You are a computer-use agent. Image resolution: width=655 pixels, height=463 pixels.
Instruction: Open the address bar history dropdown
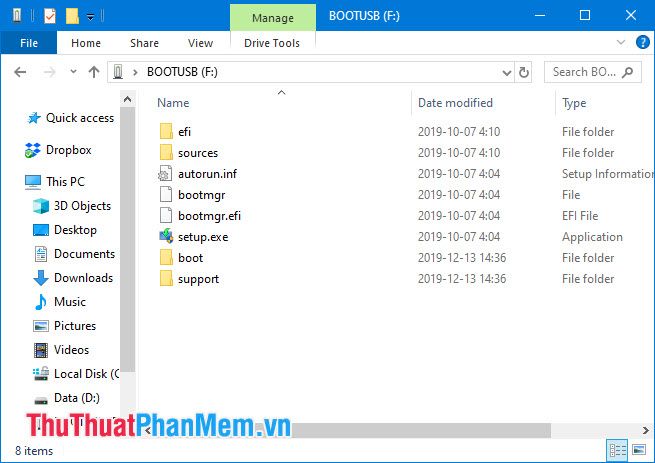(x=506, y=73)
